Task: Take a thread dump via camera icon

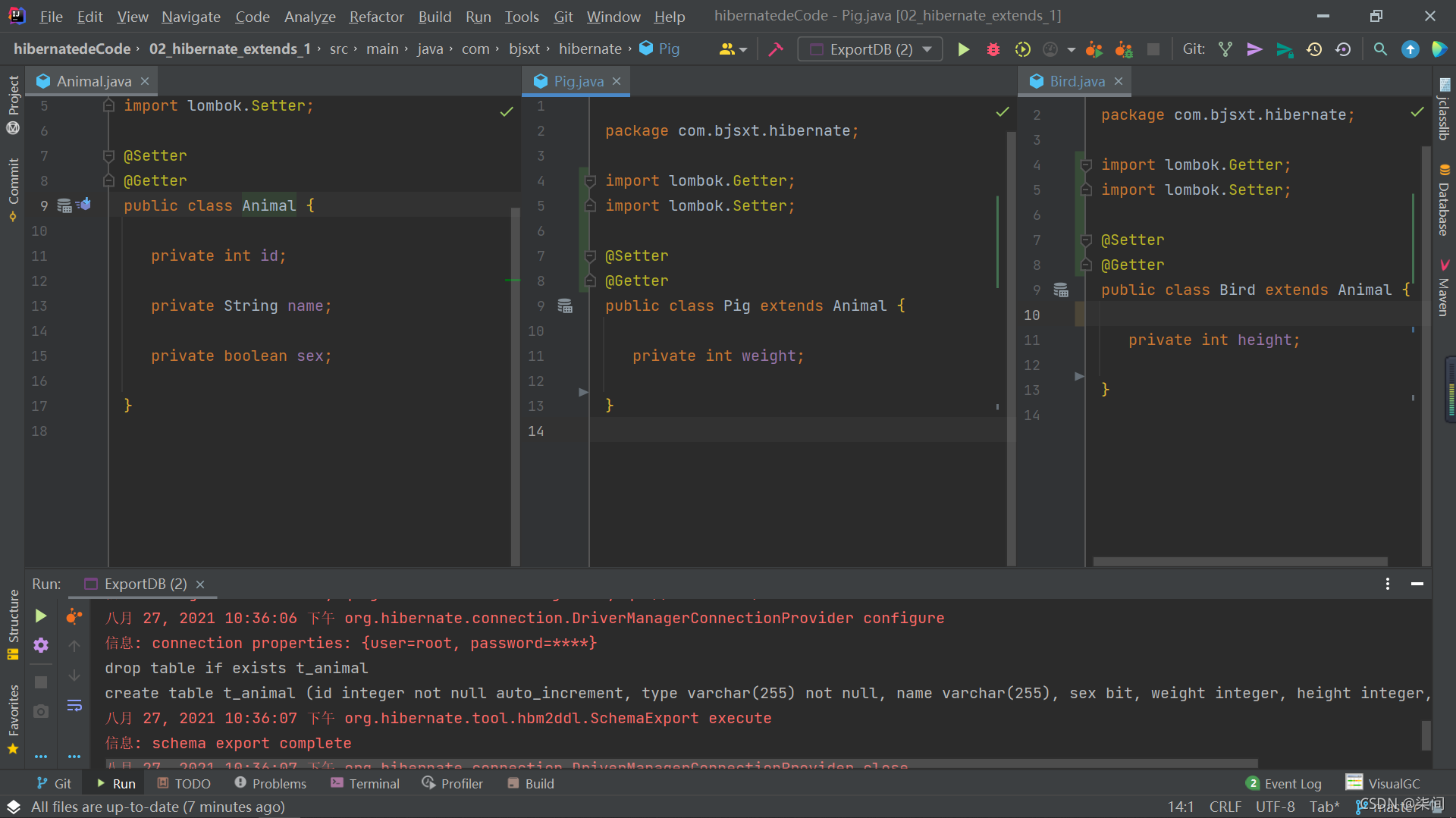Action: [x=41, y=711]
